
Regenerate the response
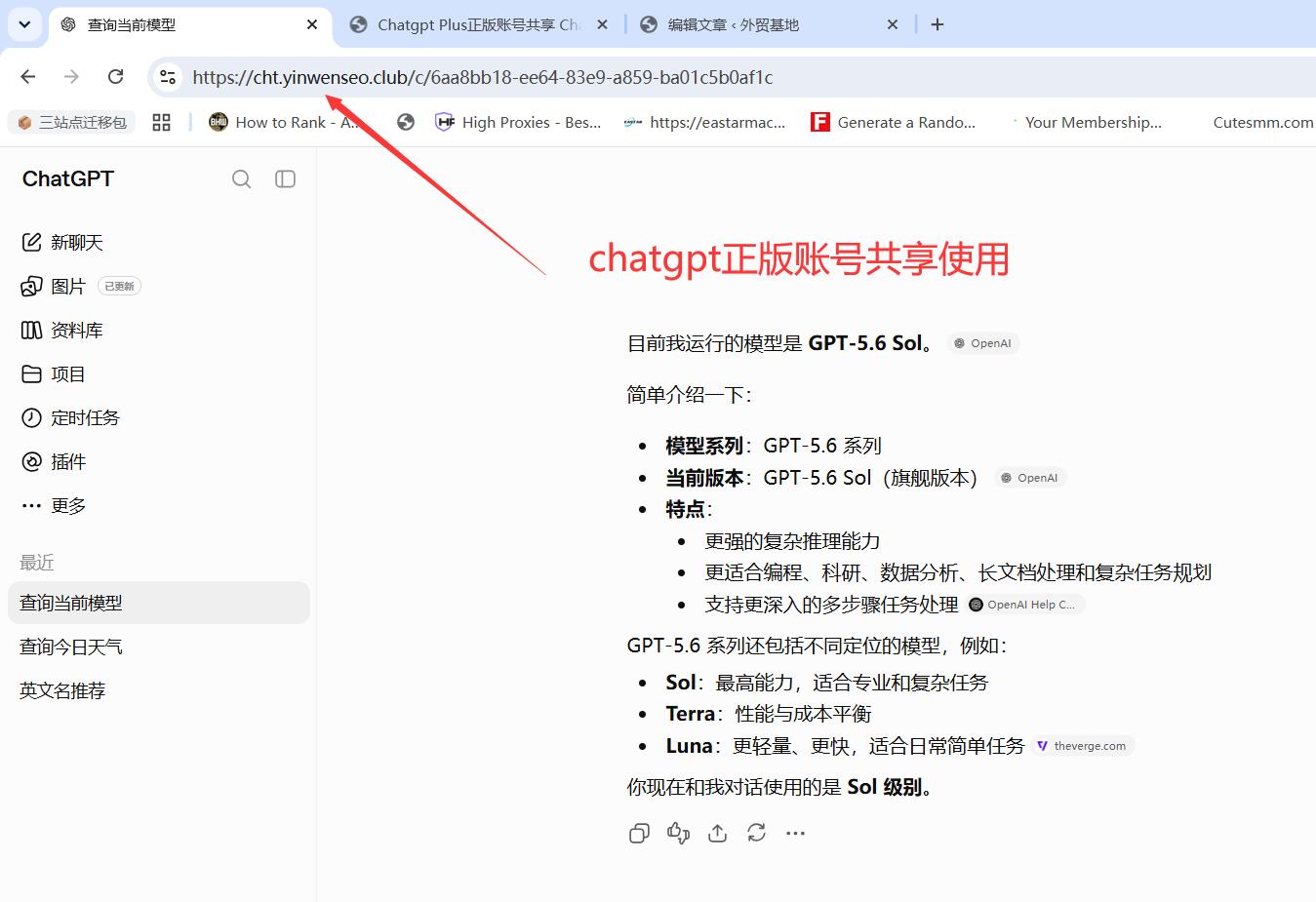[756, 833]
